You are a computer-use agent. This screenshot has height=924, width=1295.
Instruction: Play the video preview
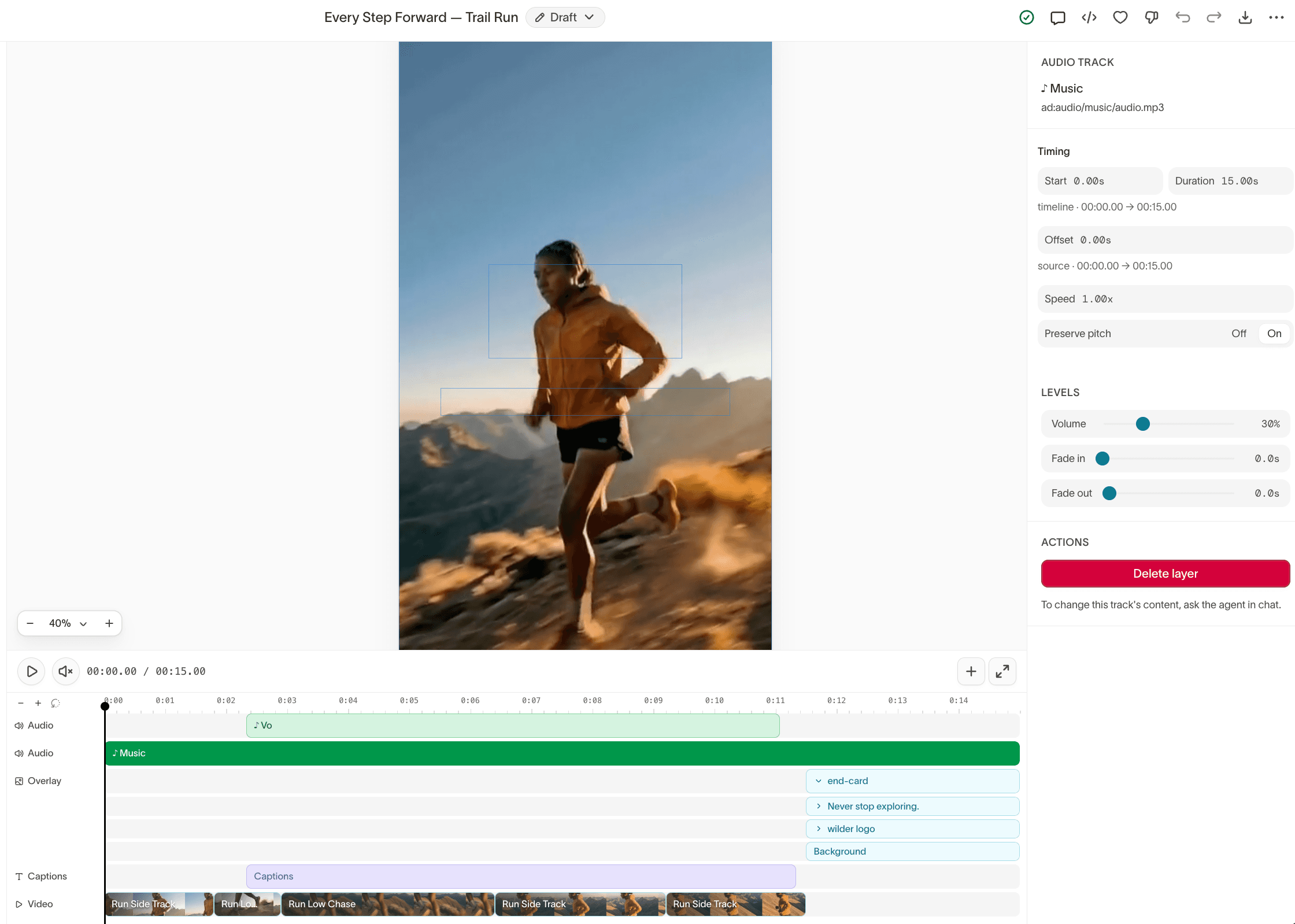pyautogui.click(x=32, y=671)
